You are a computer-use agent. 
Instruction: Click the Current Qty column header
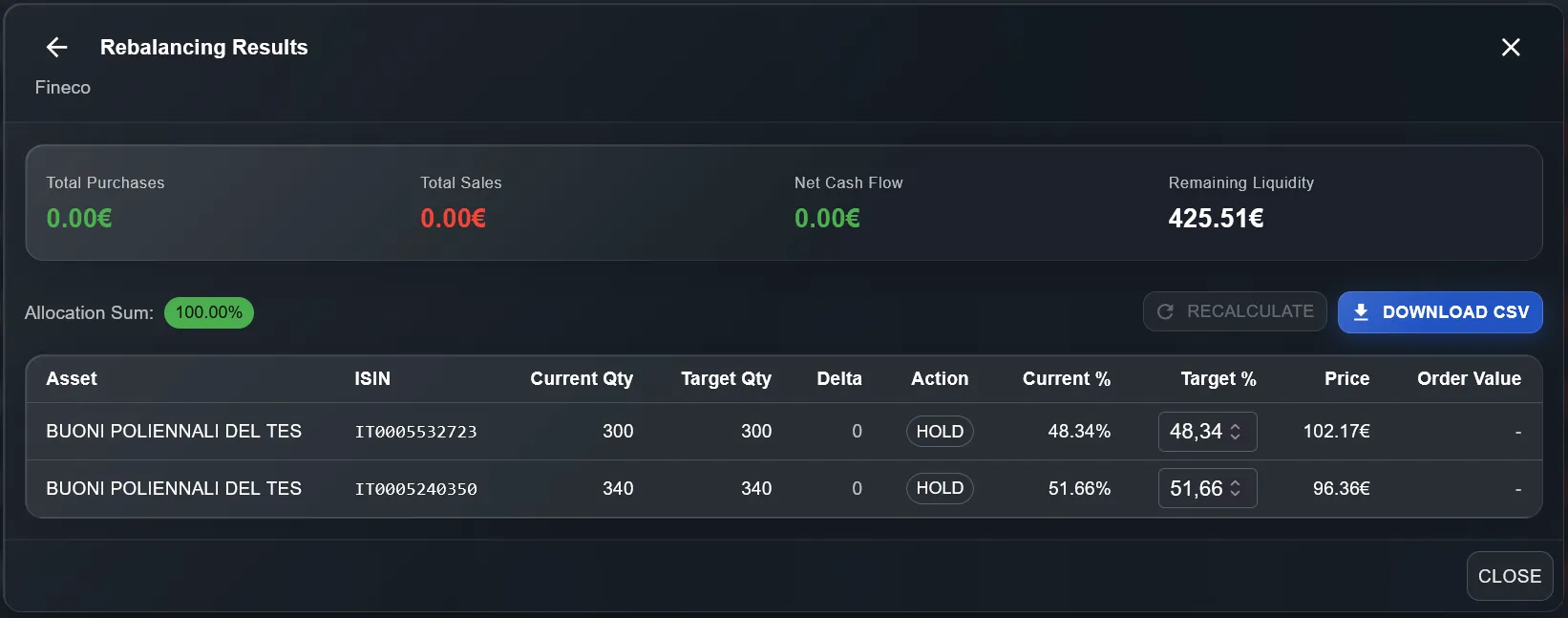coord(582,378)
